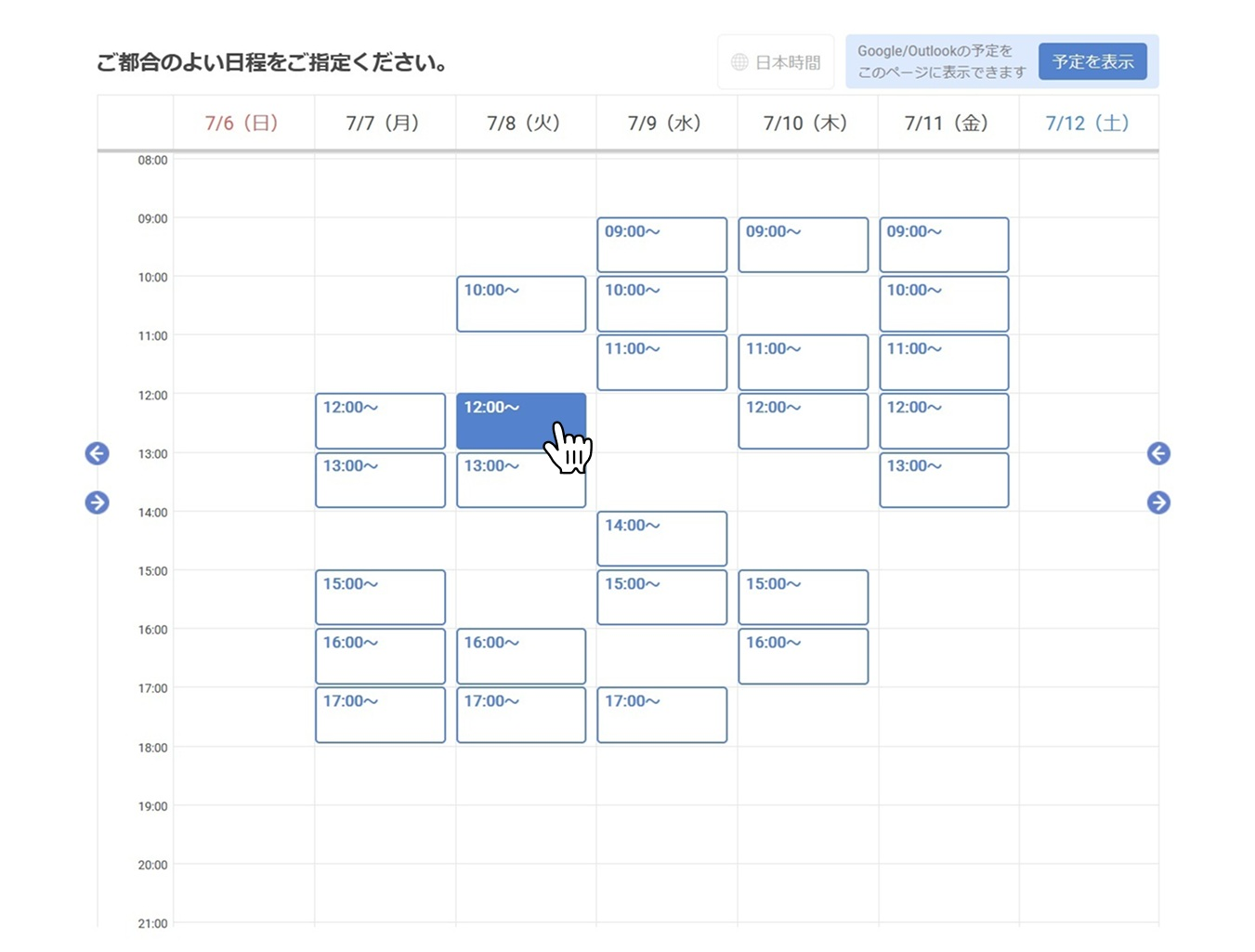This screenshot has height=952, width=1255.
Task: Select the 15:00 slot on 7/10 (木)
Action: coord(803,597)
